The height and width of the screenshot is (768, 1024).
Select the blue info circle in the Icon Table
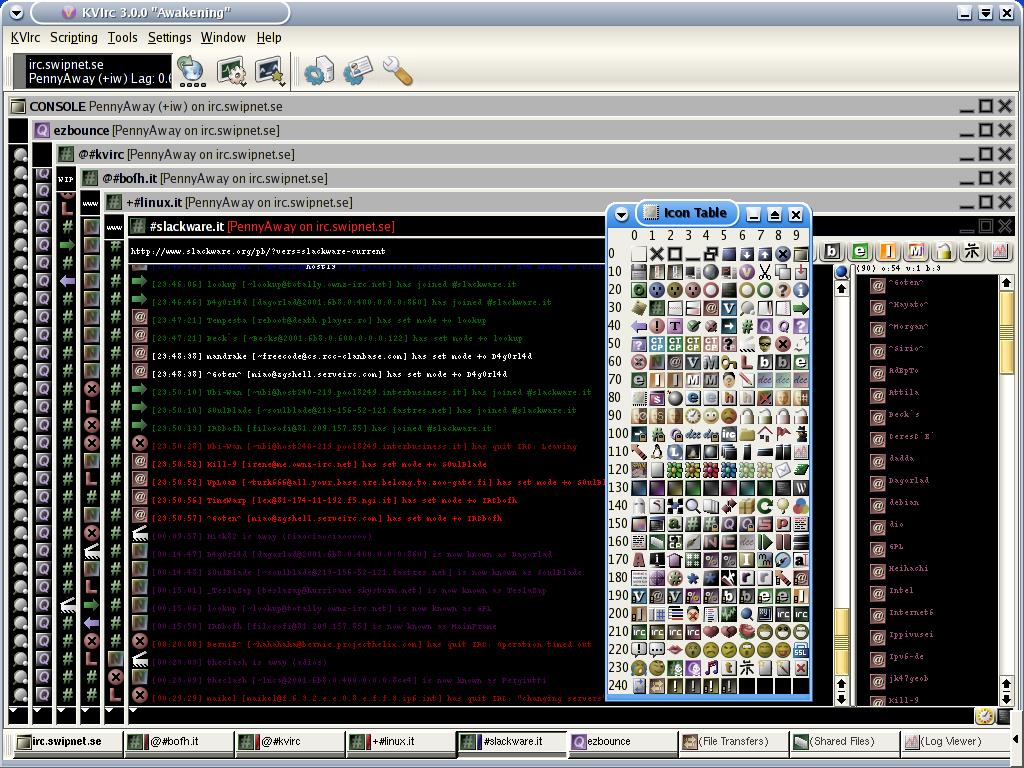point(801,290)
